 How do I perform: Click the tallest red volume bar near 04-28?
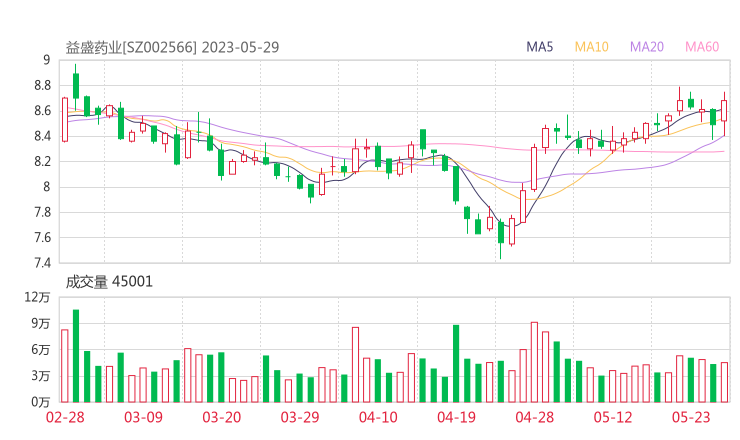coord(534,362)
